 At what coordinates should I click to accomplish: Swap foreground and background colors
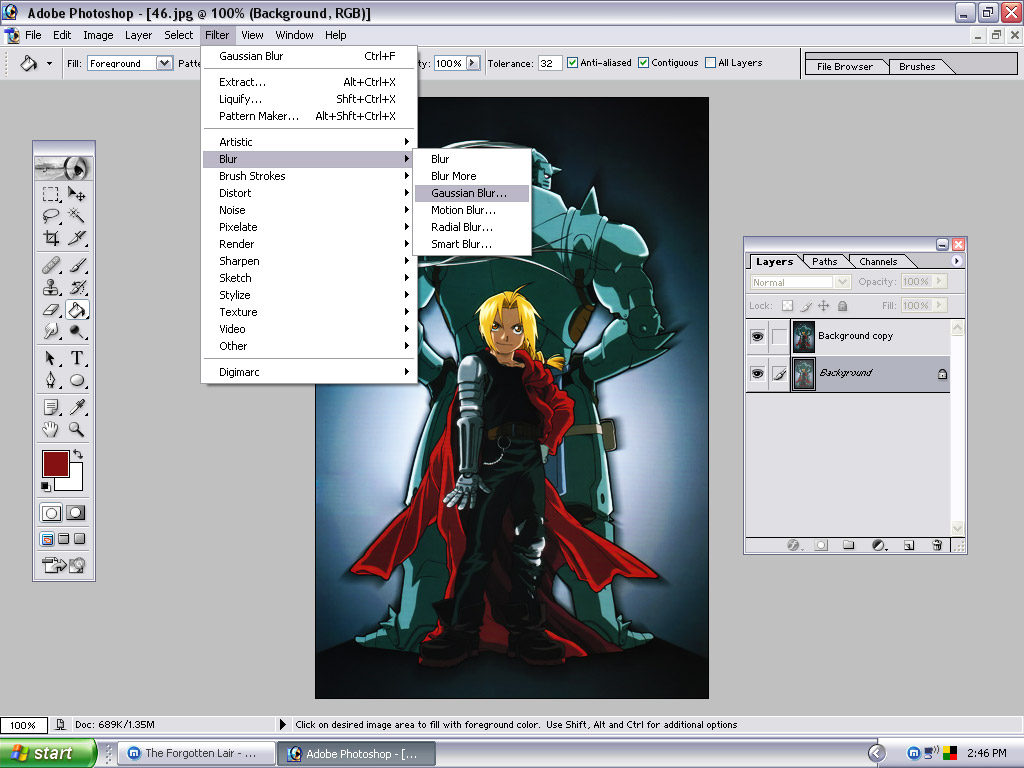click(x=78, y=454)
